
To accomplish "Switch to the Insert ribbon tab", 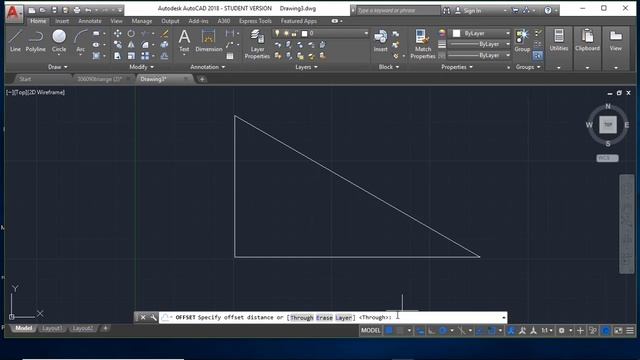I will 62,21.
